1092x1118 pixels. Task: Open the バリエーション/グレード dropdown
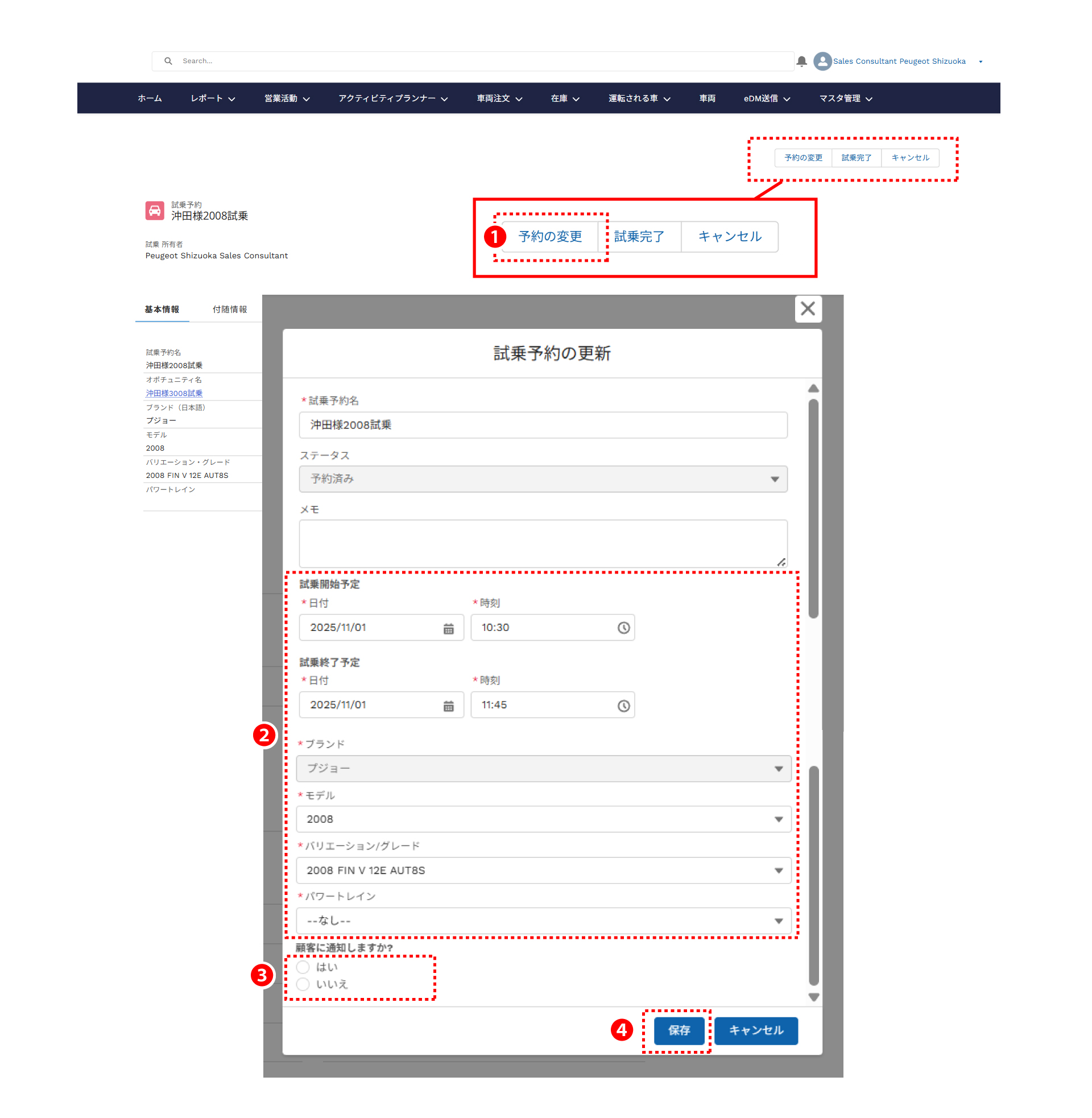(x=543, y=870)
